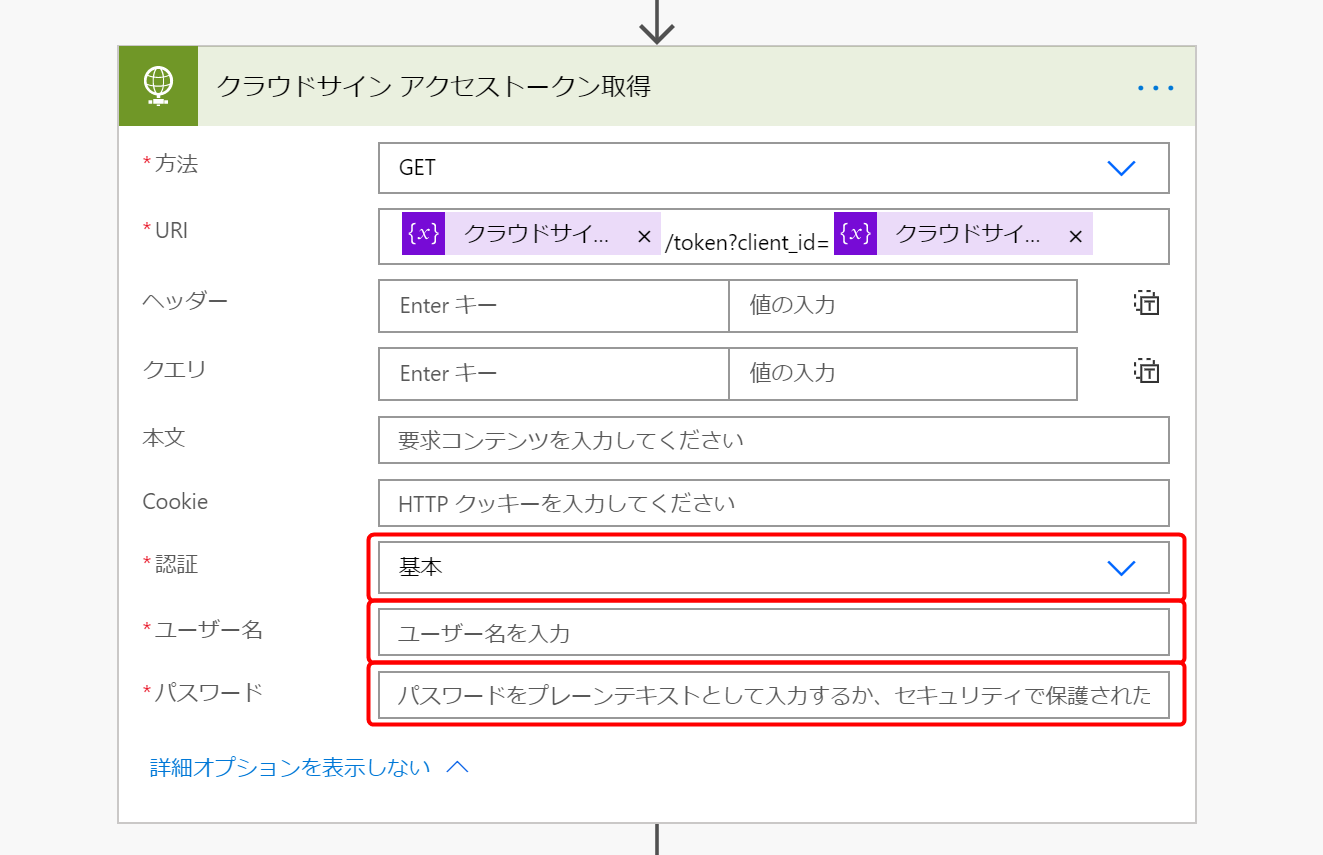Click the 方法 field label
Viewport: 1323px width, 855px height.
point(176,164)
